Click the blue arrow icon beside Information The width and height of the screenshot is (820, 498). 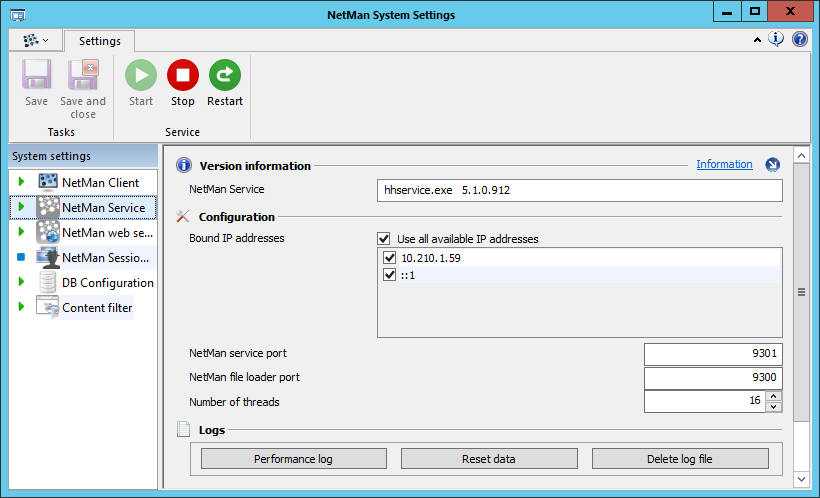coord(772,165)
